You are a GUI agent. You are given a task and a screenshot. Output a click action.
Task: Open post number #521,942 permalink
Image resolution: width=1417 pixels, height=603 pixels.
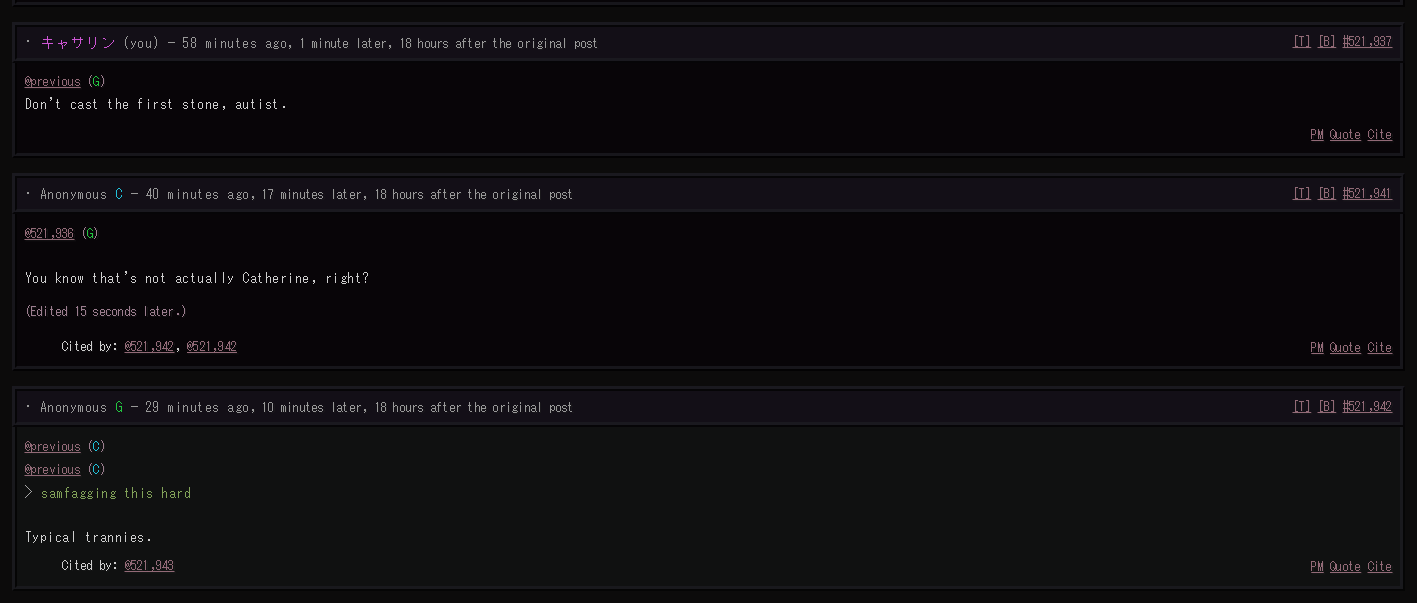point(1367,407)
